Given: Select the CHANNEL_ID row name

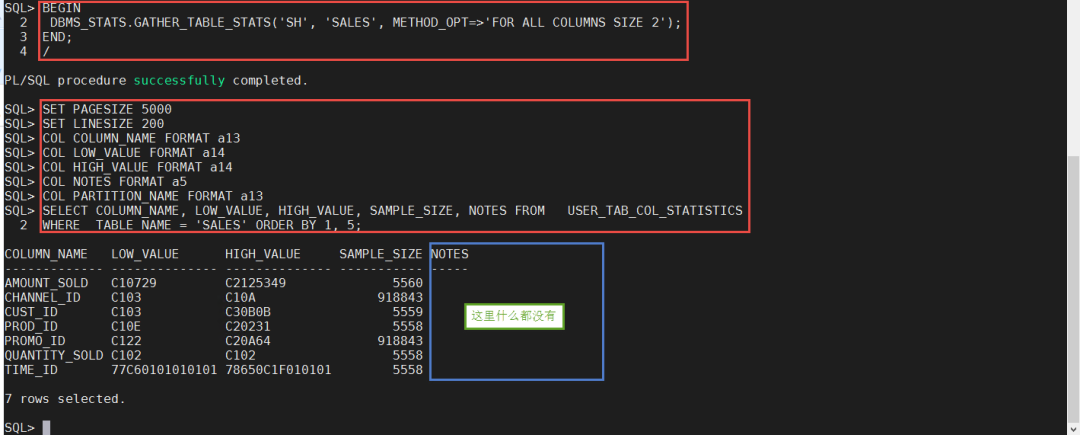Looking at the screenshot, I should click(x=42, y=298).
